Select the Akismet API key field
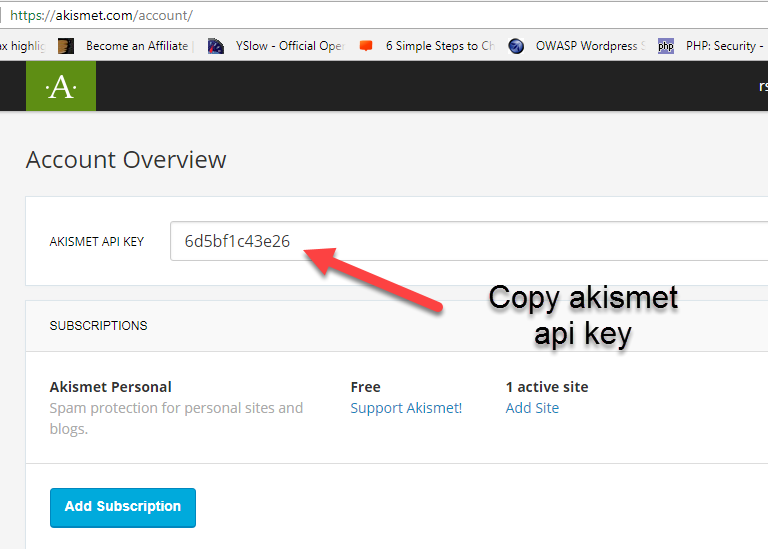768x549 pixels. tap(469, 241)
